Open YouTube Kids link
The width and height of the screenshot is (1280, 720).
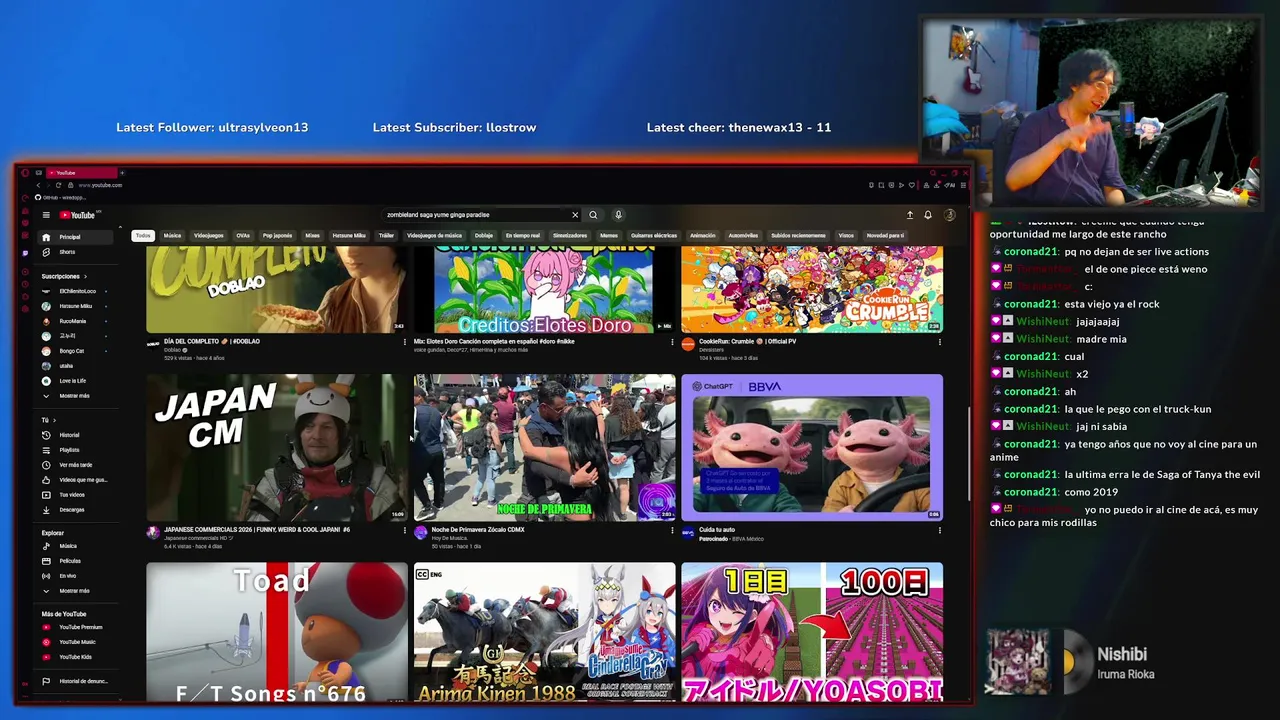coord(76,657)
